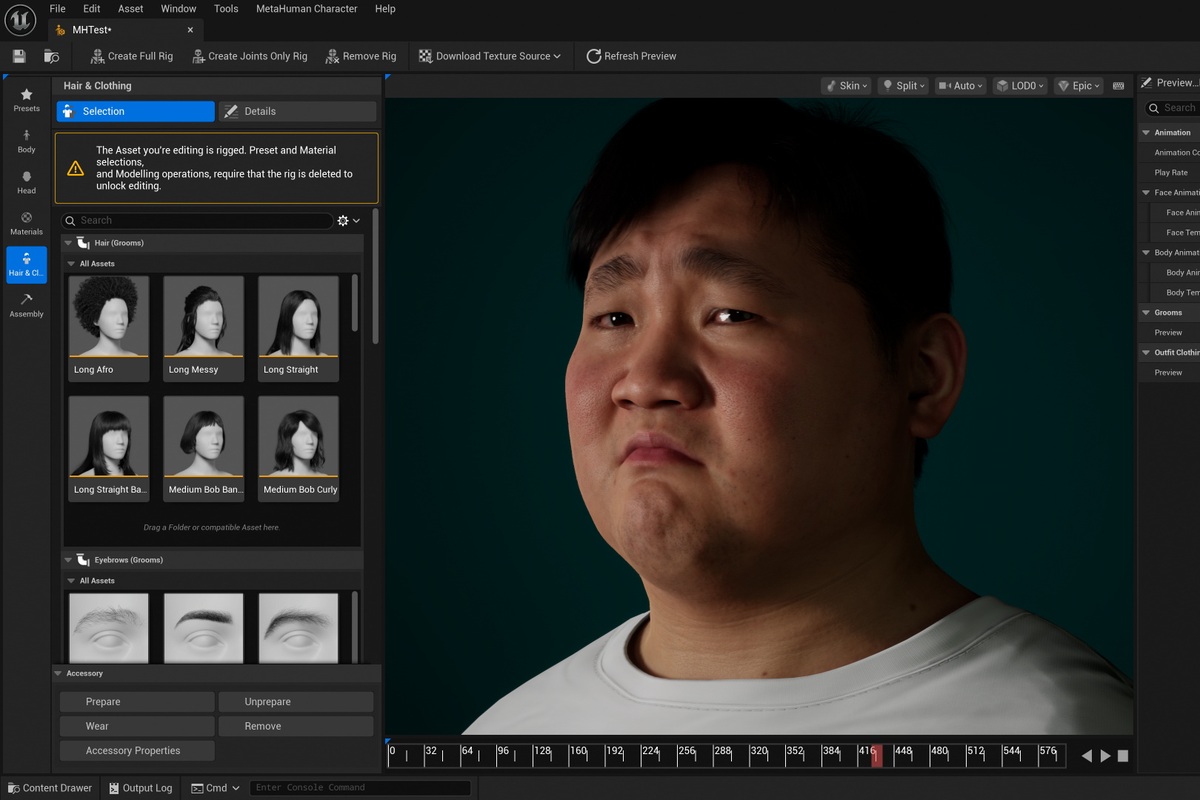Click Refresh Preview
This screenshot has height=800, width=1200.
tap(631, 56)
